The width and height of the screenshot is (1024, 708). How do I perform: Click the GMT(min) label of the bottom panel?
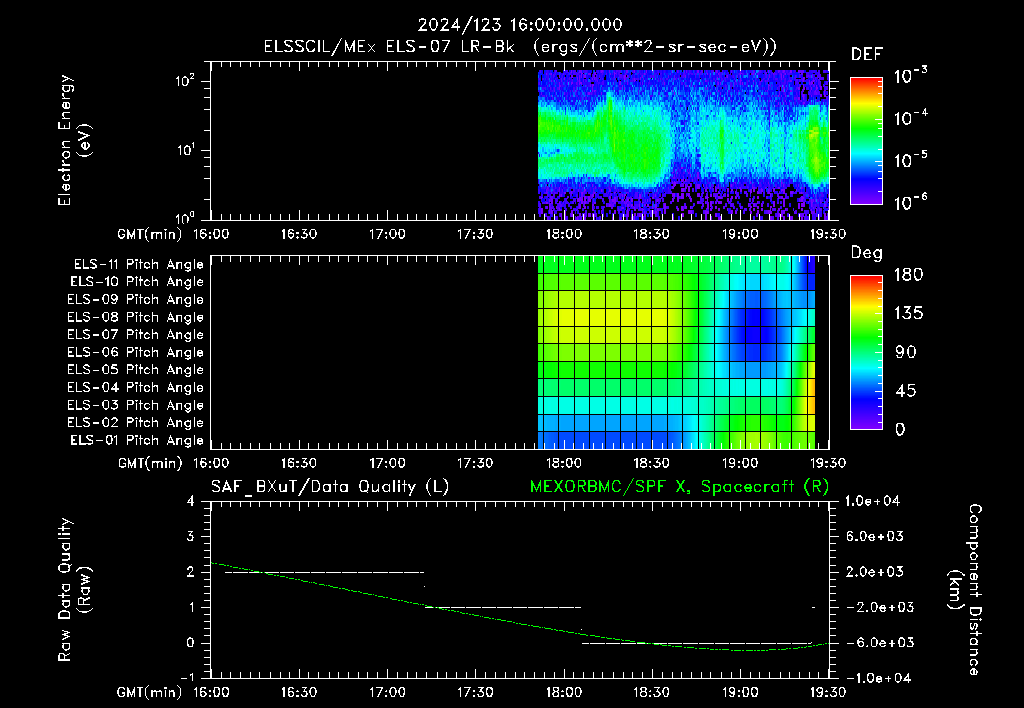click(x=150, y=692)
